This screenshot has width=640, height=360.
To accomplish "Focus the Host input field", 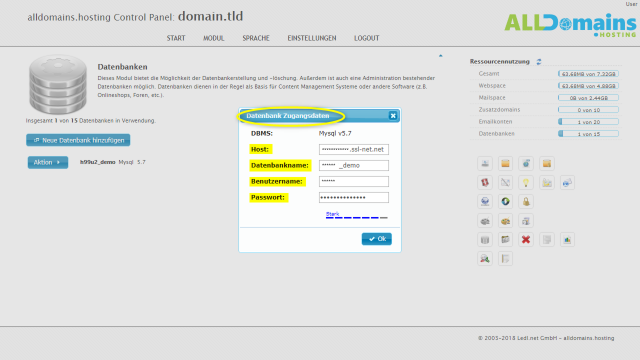I will (x=354, y=149).
